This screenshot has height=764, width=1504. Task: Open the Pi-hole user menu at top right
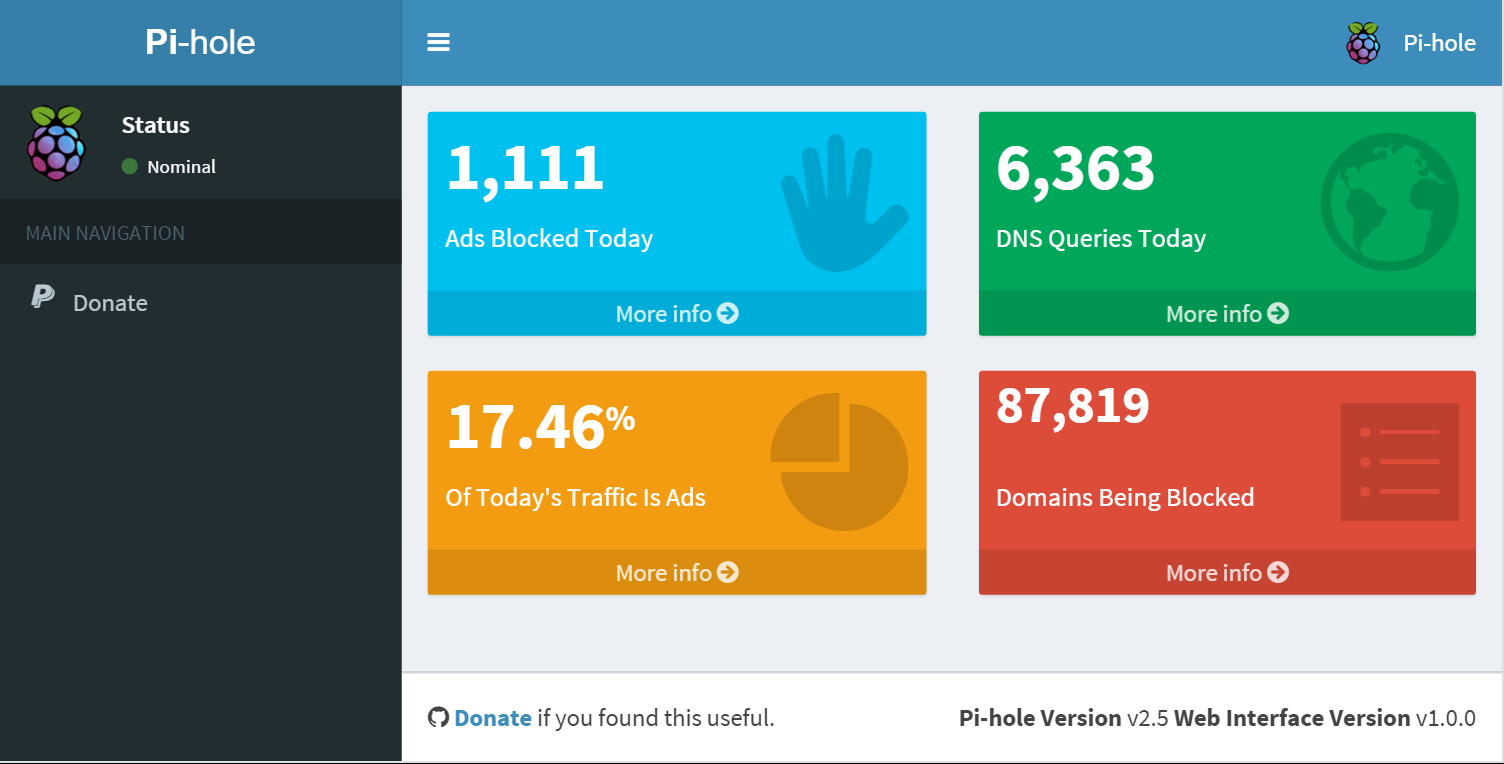(x=1411, y=43)
